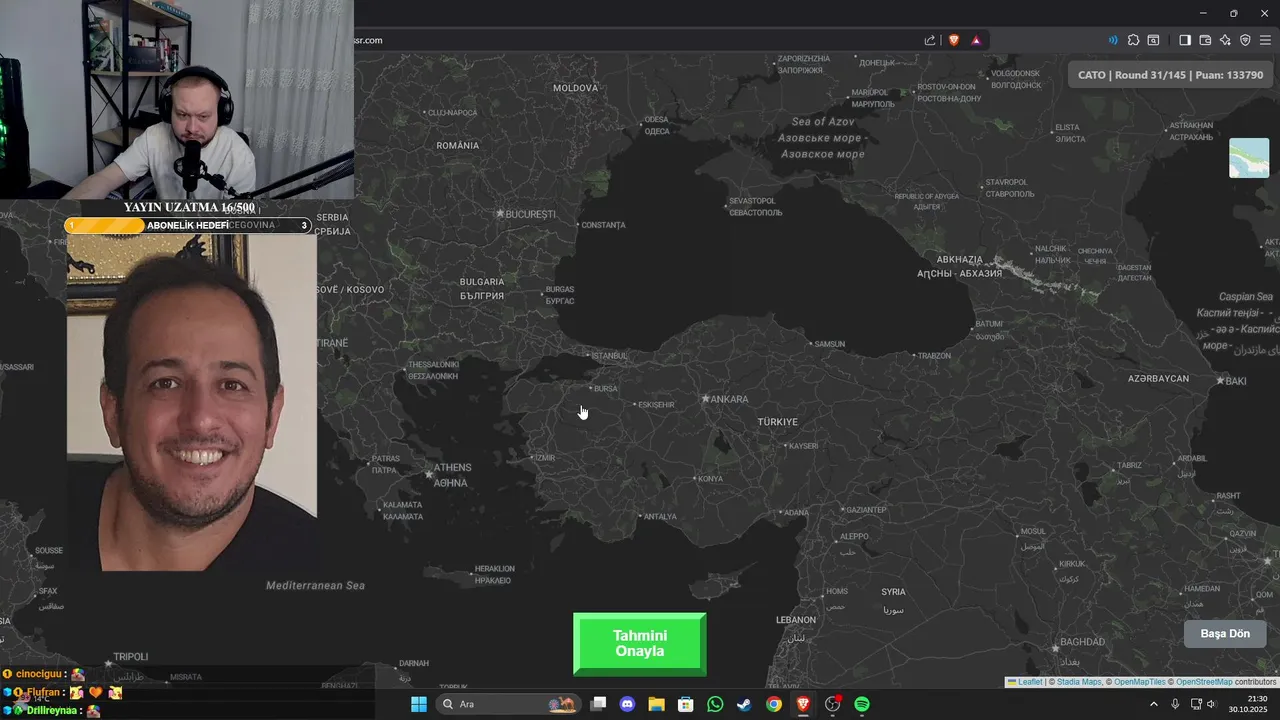Click the Konya label on map
This screenshot has height=720, width=1280.
[x=710, y=479]
